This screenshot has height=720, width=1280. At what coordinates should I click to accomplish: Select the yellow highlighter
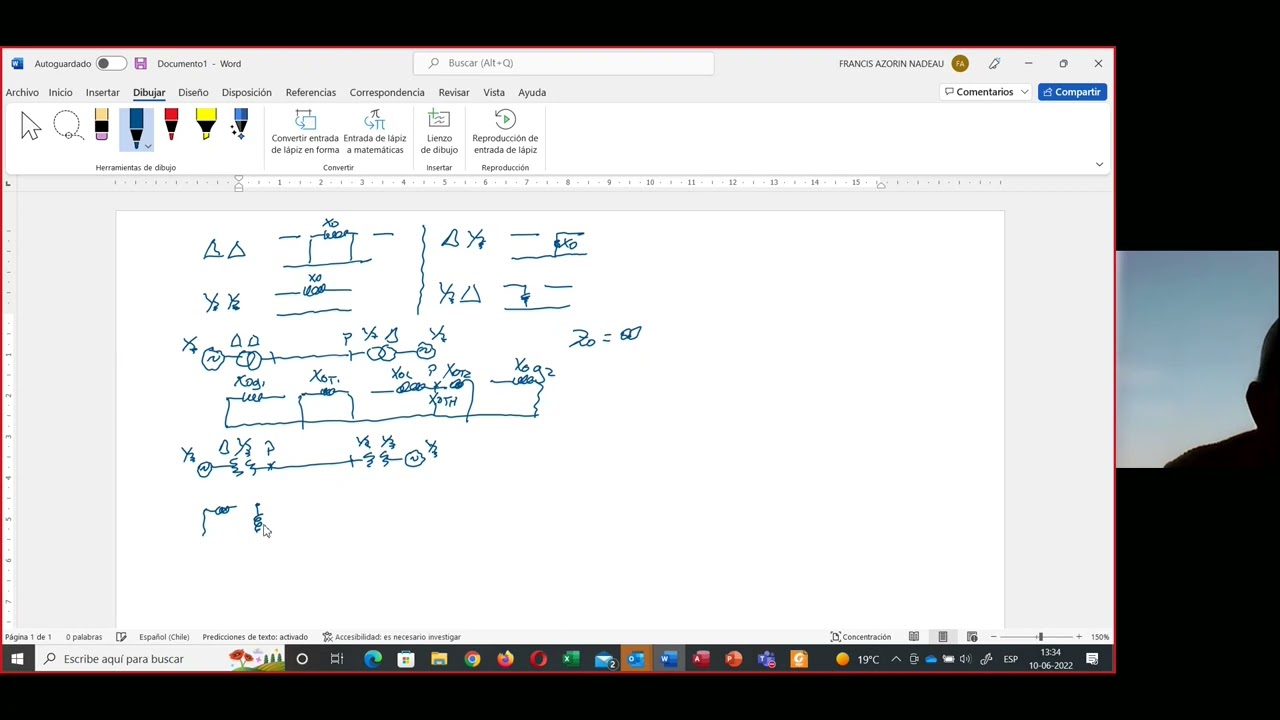tap(206, 125)
